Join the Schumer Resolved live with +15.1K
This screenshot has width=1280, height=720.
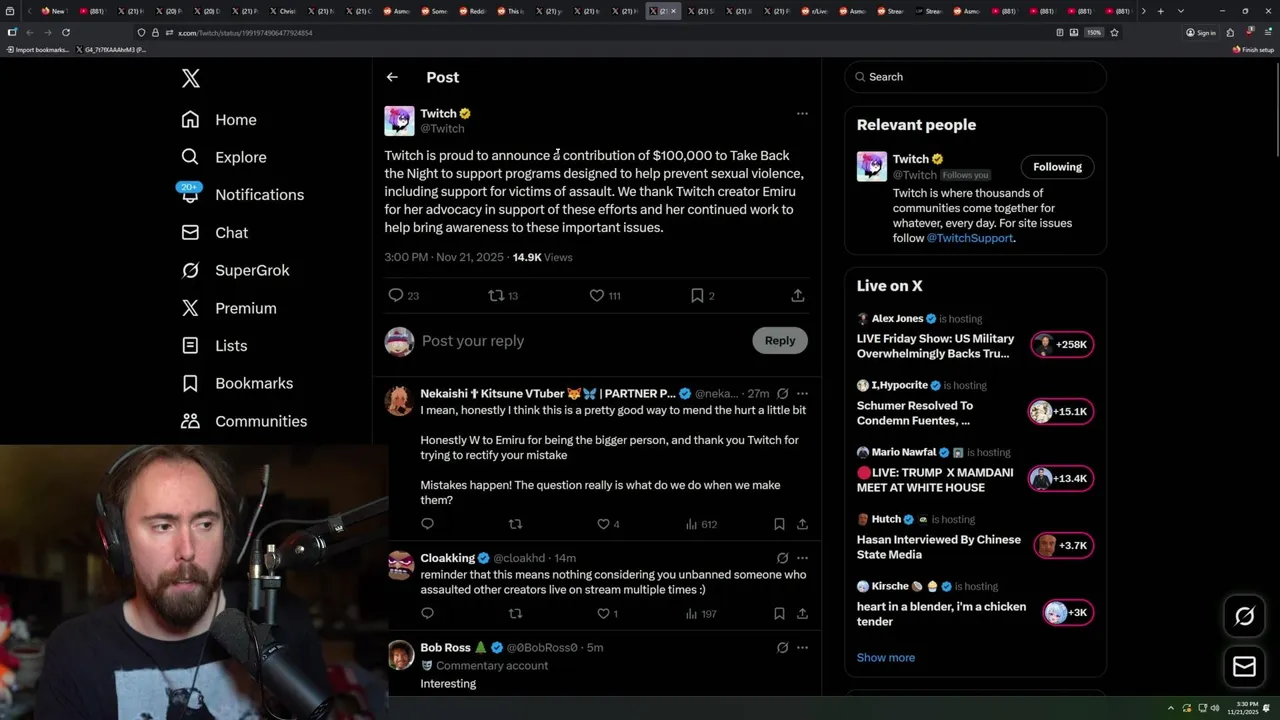point(1060,412)
